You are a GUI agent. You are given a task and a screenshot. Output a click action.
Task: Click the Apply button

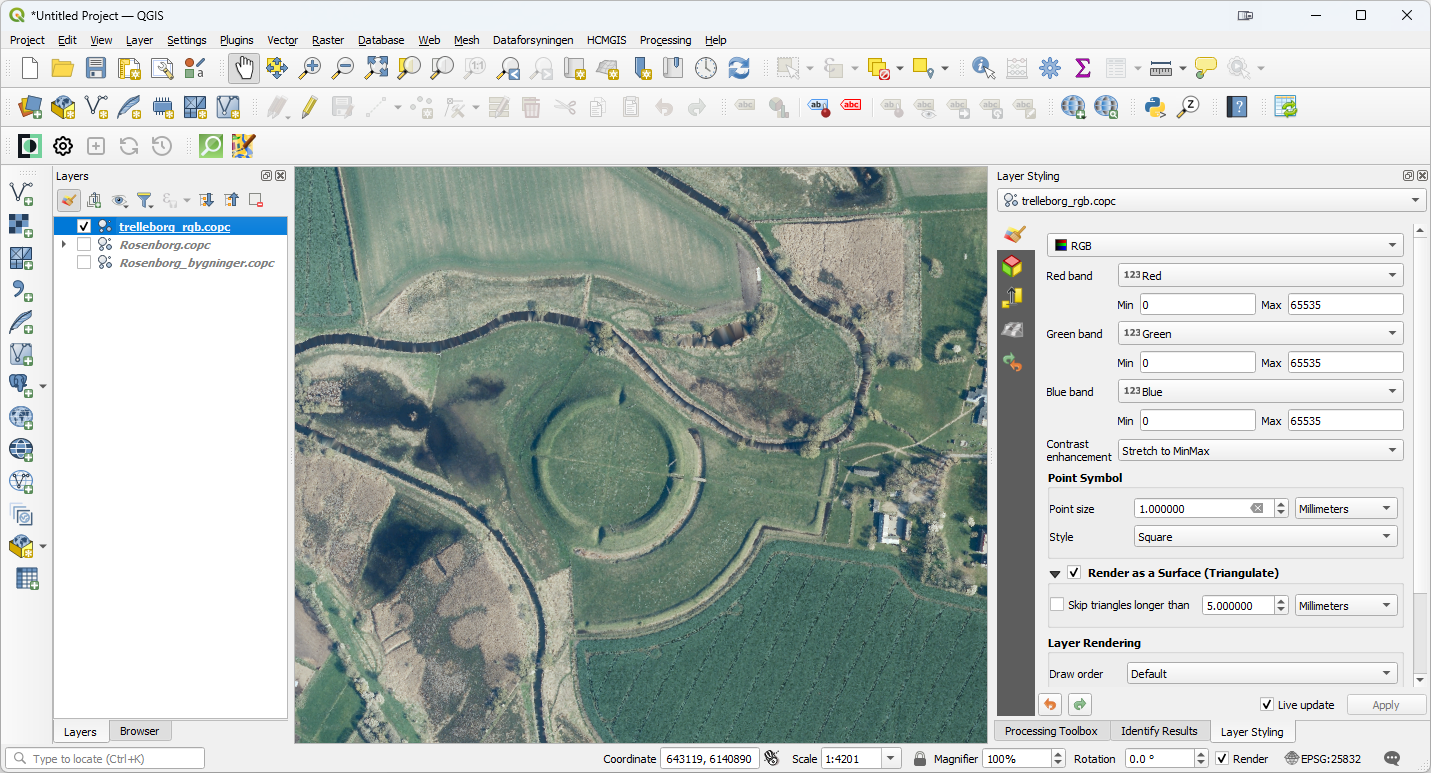click(x=1385, y=705)
